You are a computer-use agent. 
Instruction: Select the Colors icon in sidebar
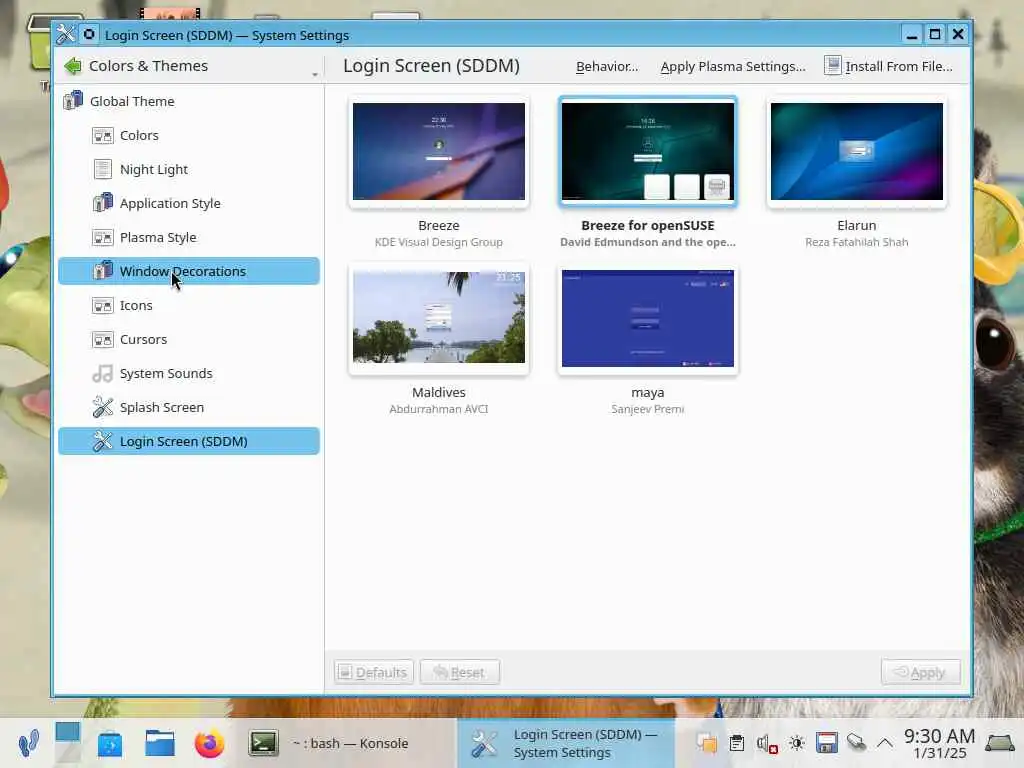tap(103, 135)
